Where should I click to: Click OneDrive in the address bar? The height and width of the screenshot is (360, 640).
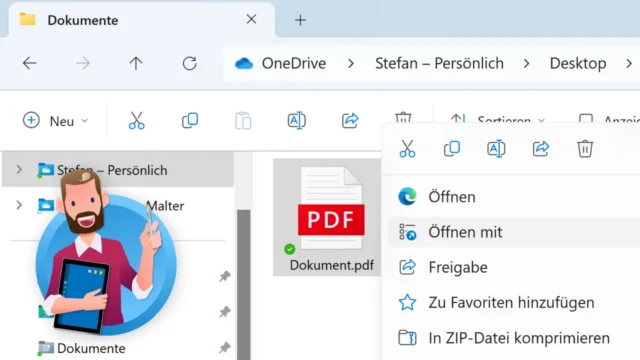click(293, 63)
